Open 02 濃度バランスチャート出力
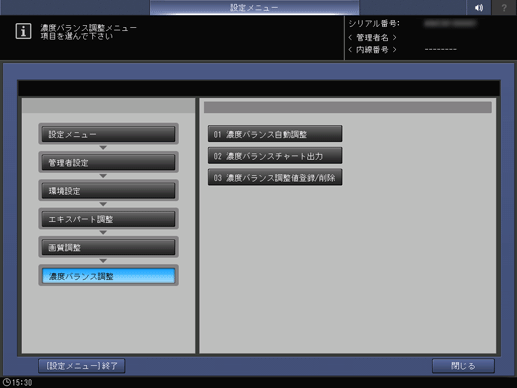Image resolution: width=517 pixels, height=388 pixels. 275,156
